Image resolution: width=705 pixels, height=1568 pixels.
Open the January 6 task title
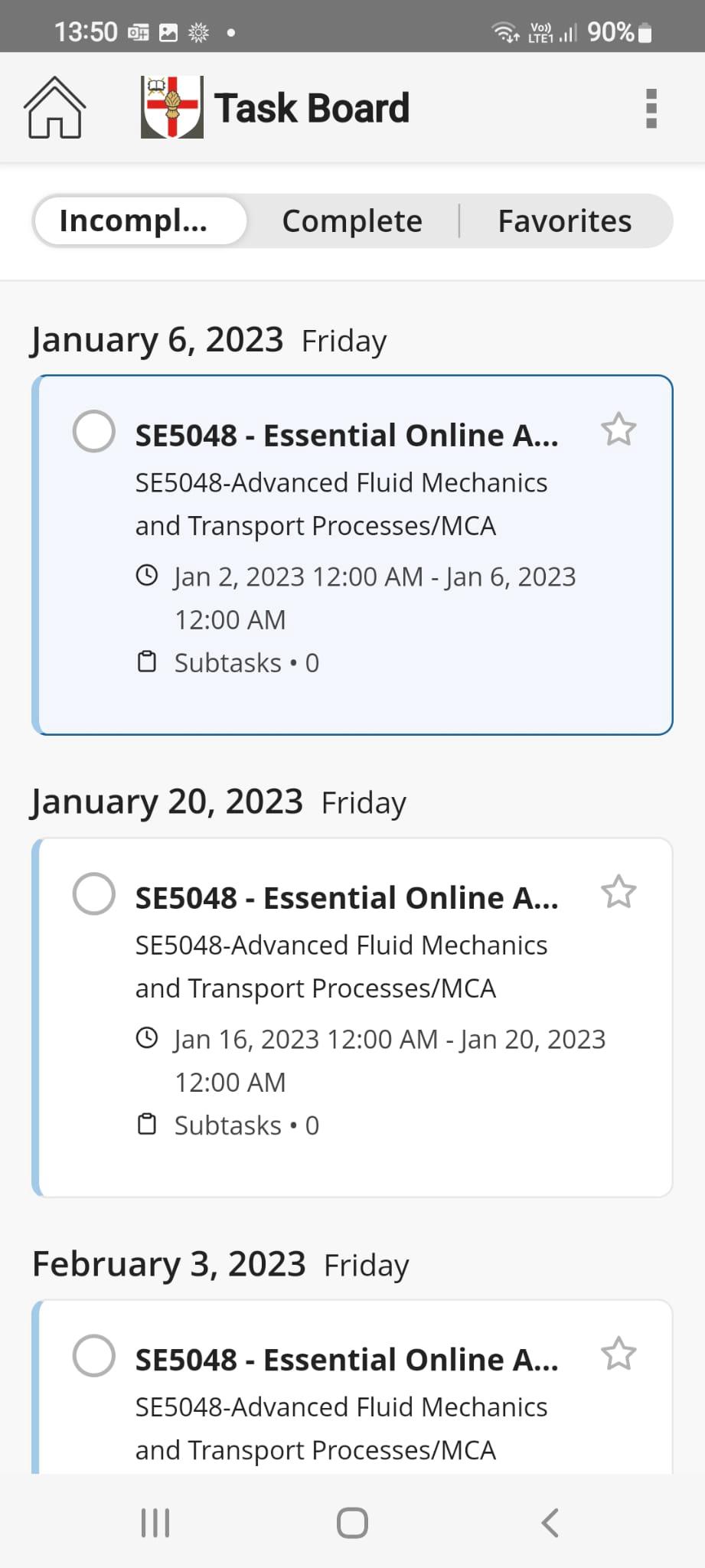(347, 436)
